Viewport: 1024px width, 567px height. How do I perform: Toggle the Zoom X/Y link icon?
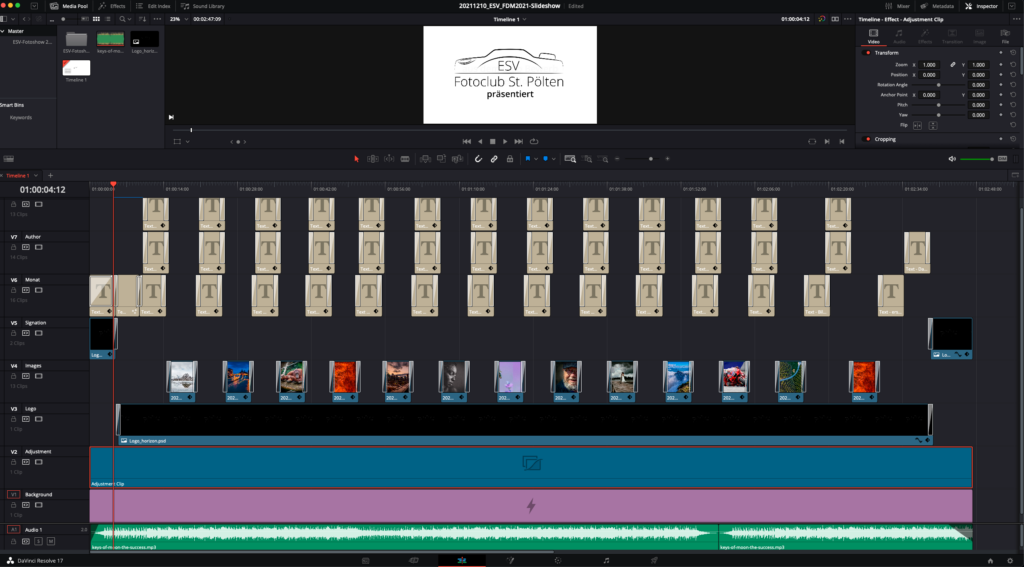click(x=952, y=65)
